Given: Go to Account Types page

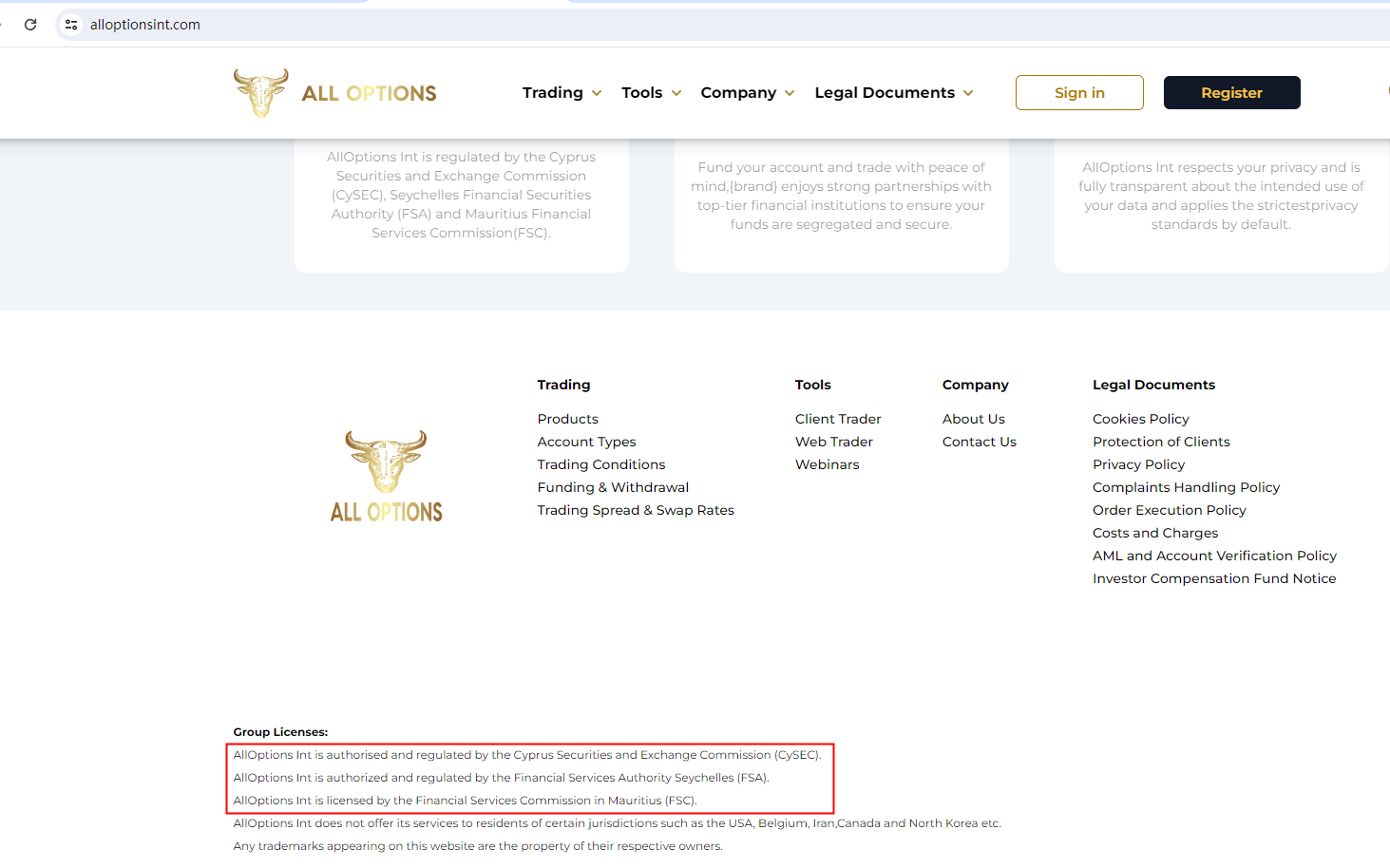Looking at the screenshot, I should click(x=586, y=442).
